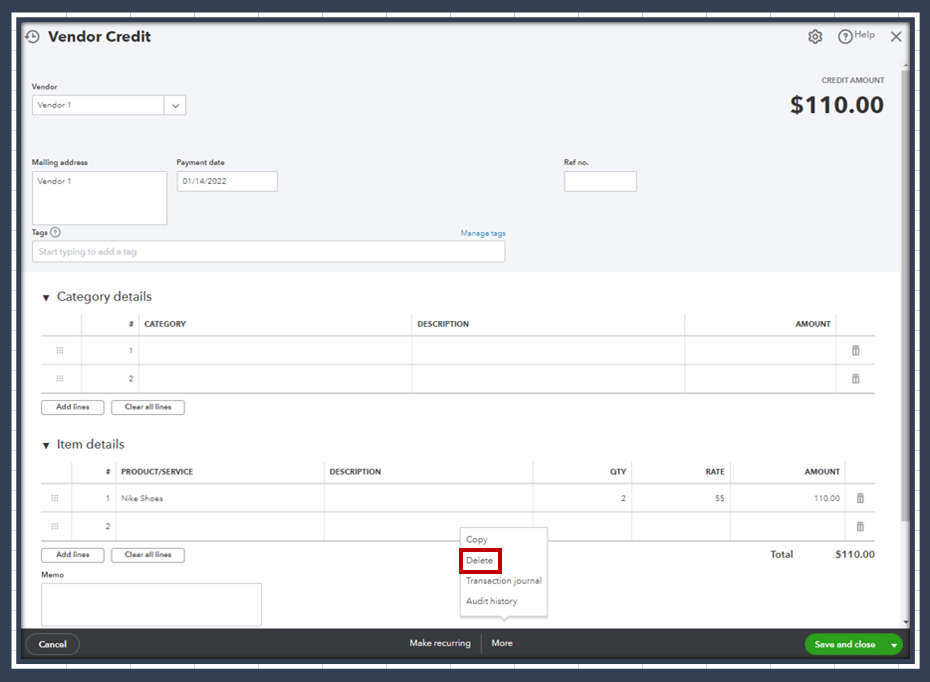Delete the Nike Shoes line with its trash icon

tap(858, 497)
